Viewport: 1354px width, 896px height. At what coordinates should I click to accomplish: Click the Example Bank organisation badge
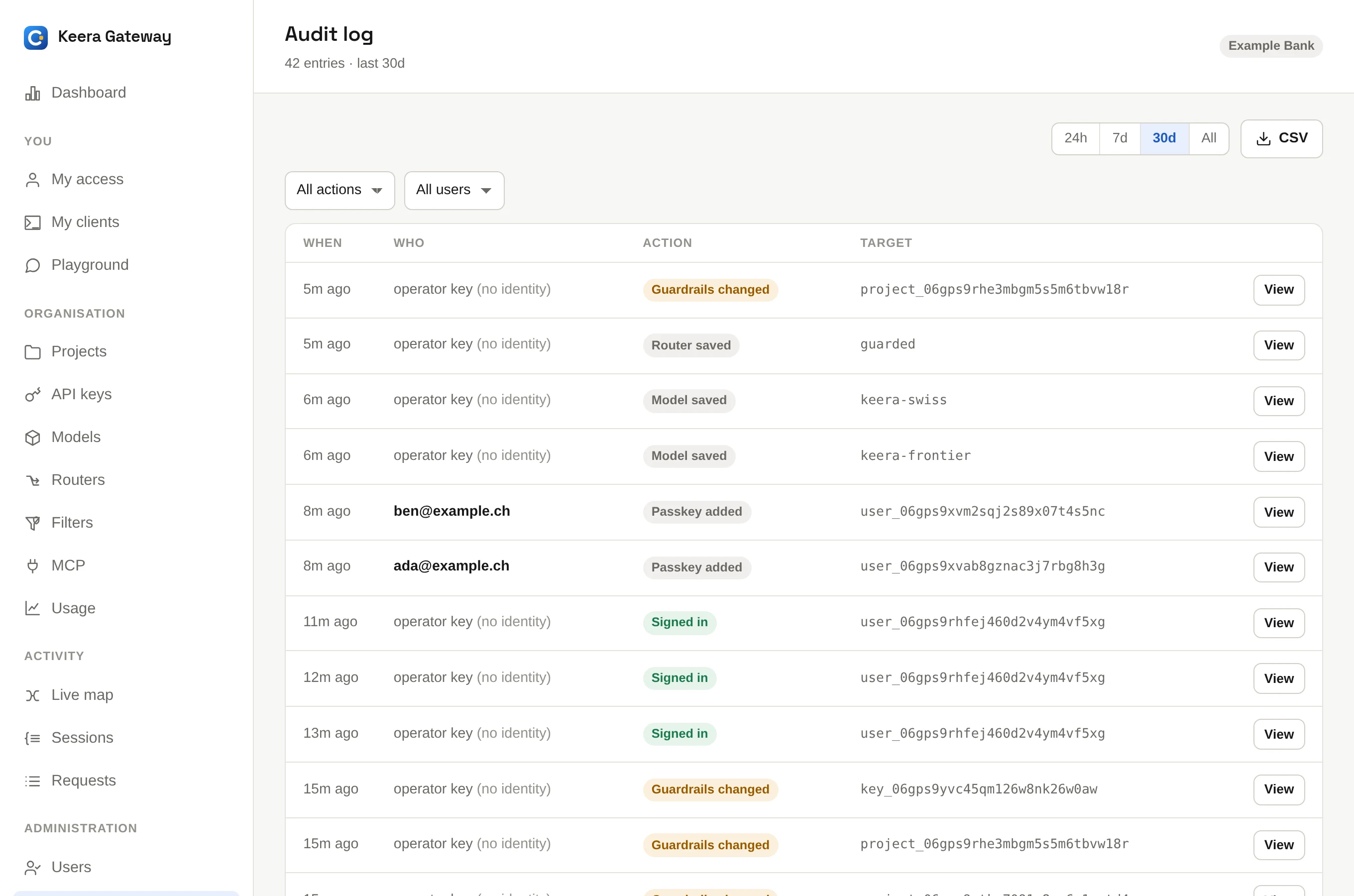[x=1270, y=46]
